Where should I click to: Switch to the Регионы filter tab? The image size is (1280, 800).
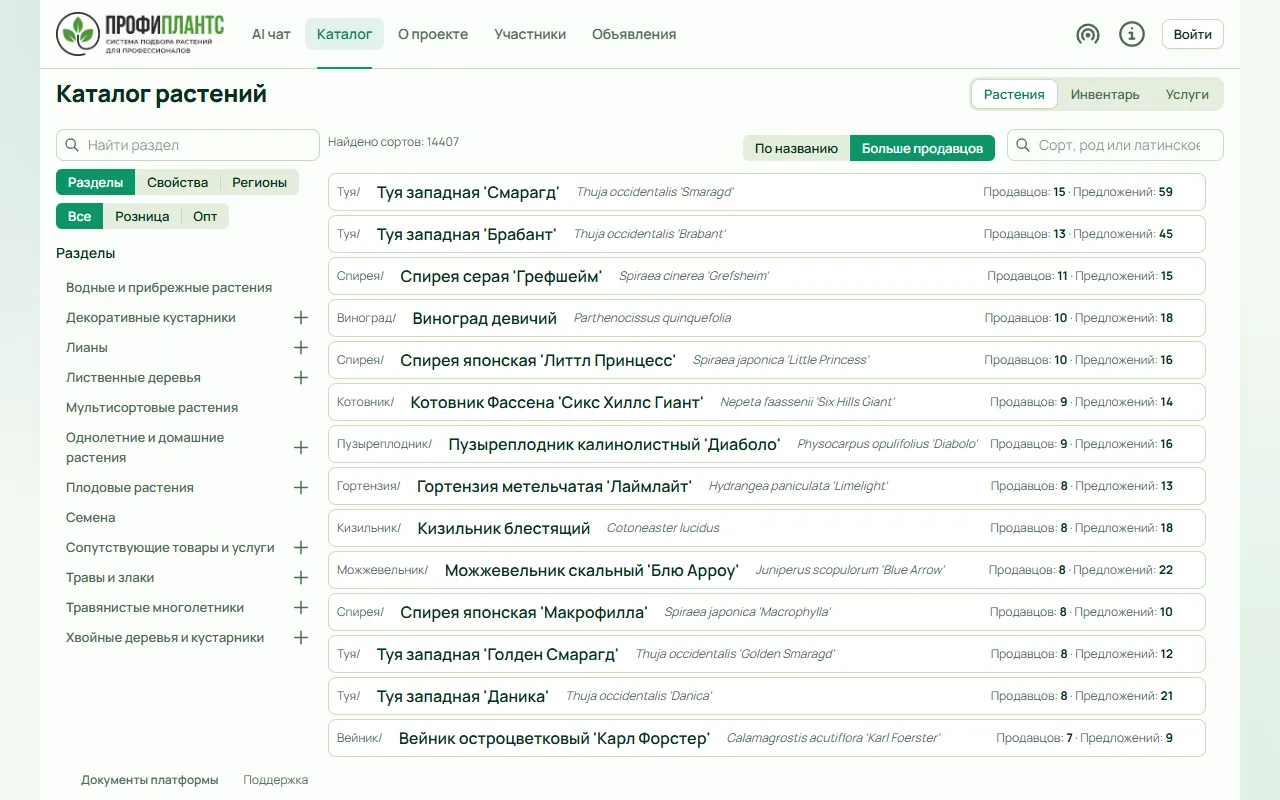(260, 182)
